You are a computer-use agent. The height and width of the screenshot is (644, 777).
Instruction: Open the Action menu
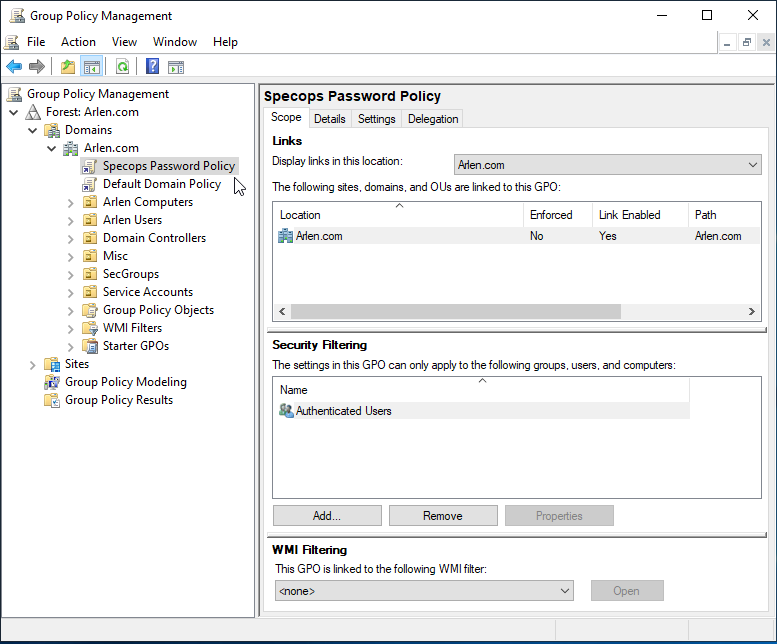(x=78, y=42)
